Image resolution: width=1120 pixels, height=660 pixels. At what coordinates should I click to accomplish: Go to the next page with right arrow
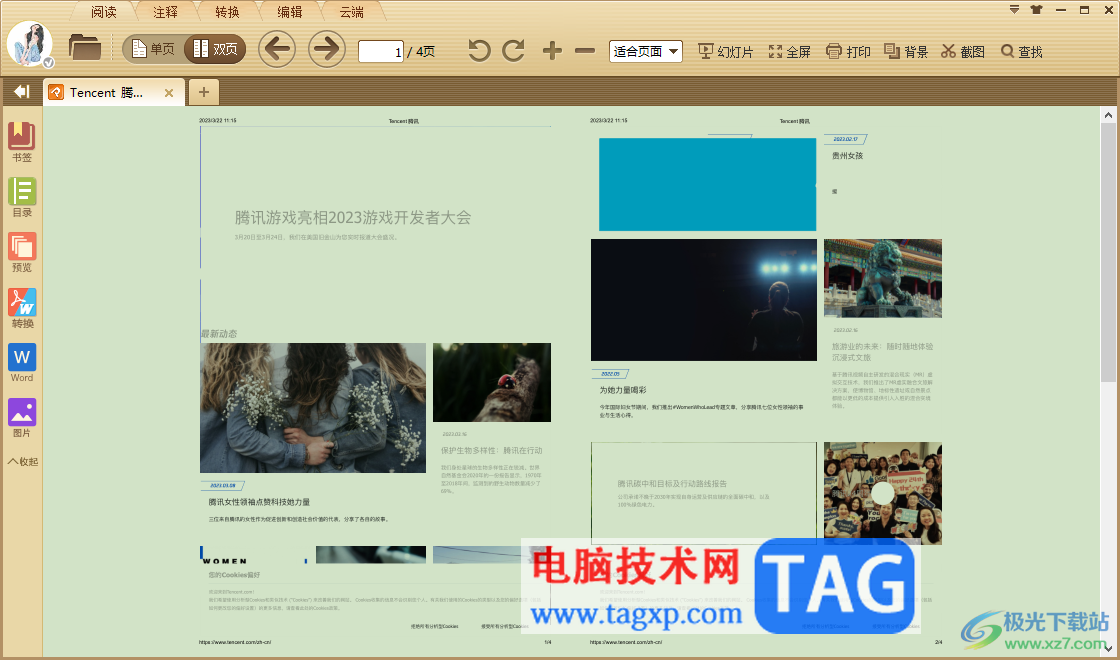[x=326, y=49]
